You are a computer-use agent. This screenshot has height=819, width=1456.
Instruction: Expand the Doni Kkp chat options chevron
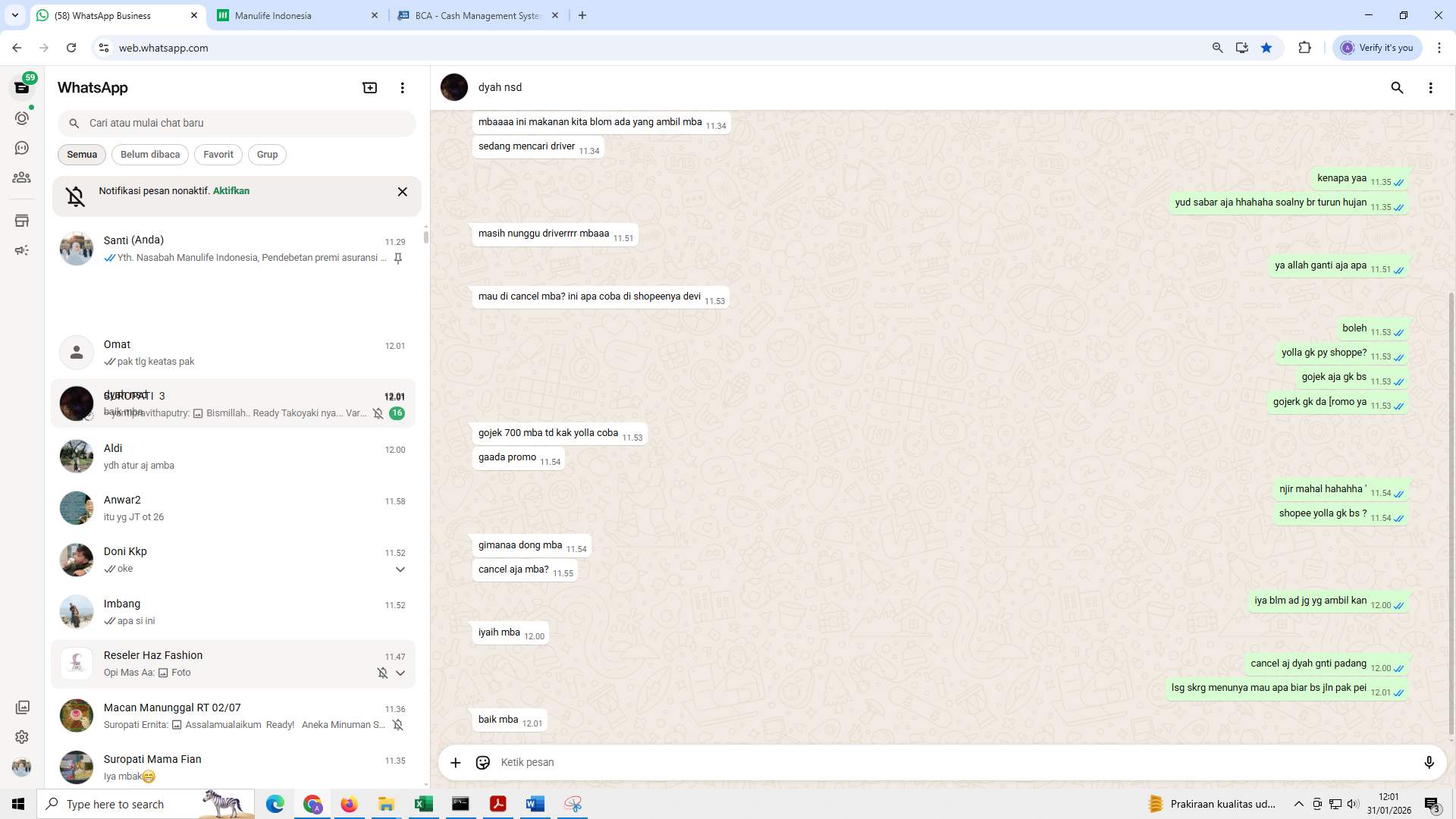(400, 570)
